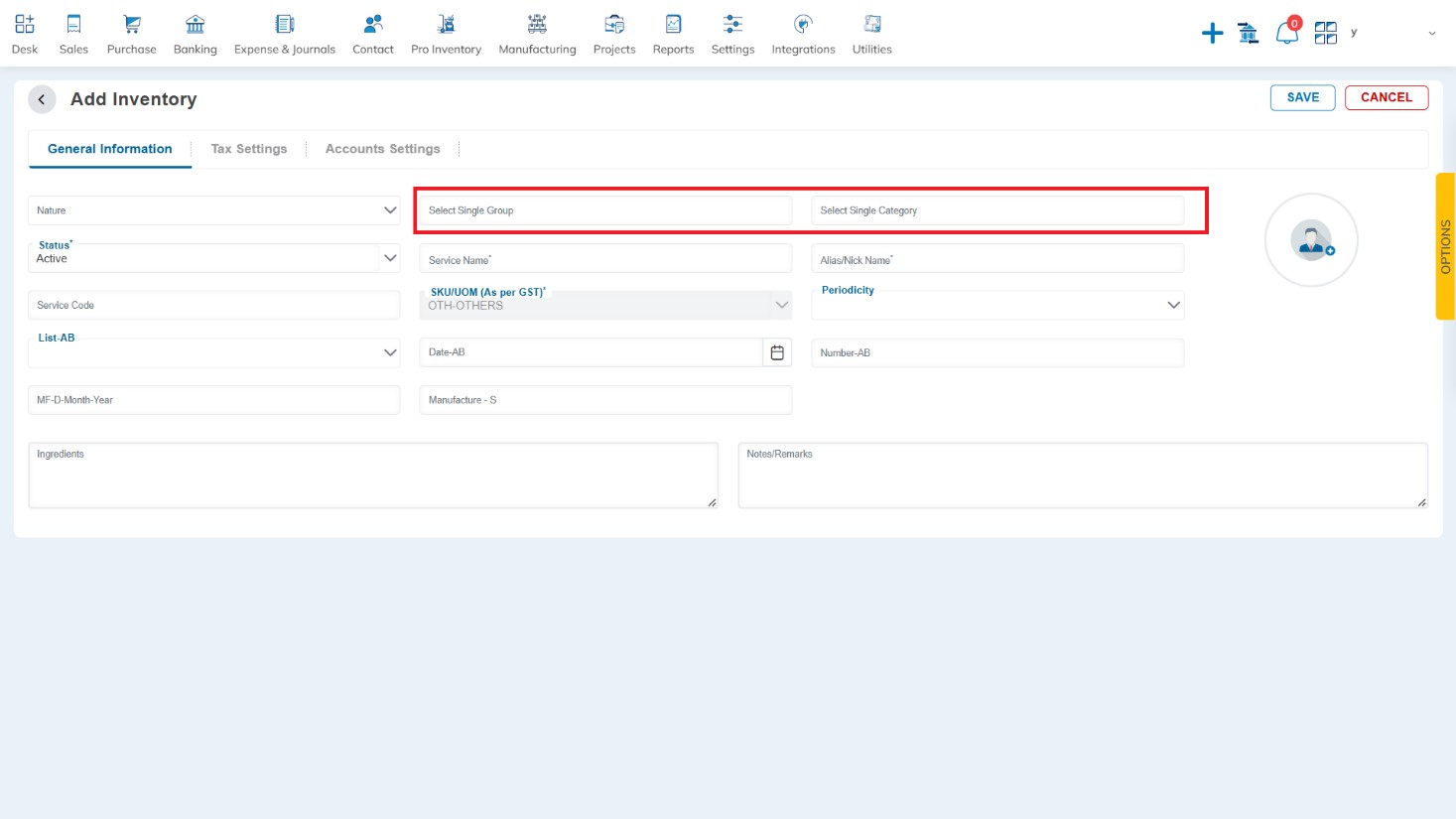
Task: Click the notification bell icon
Action: [1286, 33]
